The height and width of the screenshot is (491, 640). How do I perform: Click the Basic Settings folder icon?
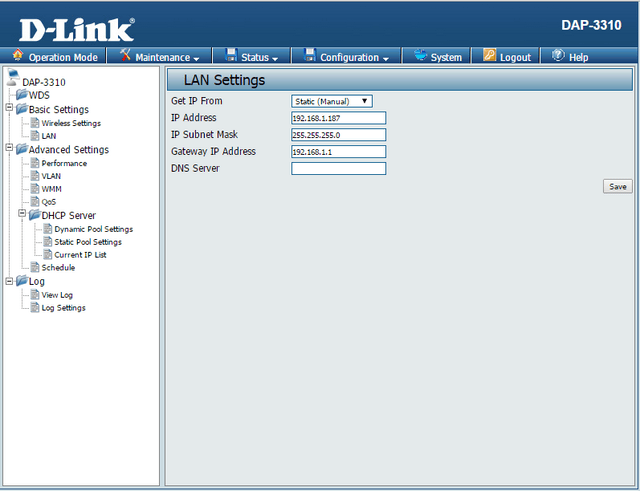pos(22,109)
